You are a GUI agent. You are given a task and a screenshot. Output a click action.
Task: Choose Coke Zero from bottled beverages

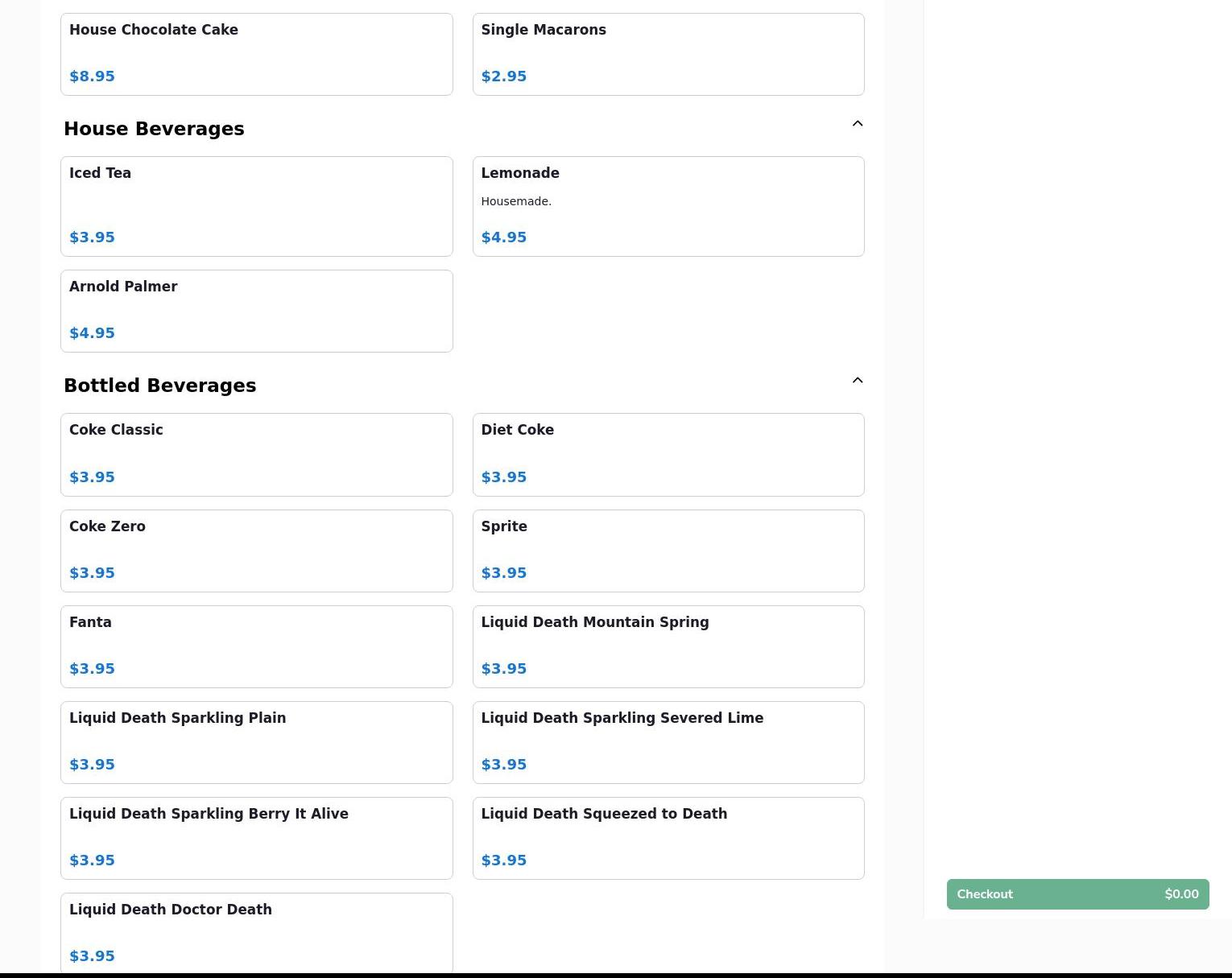(x=256, y=551)
